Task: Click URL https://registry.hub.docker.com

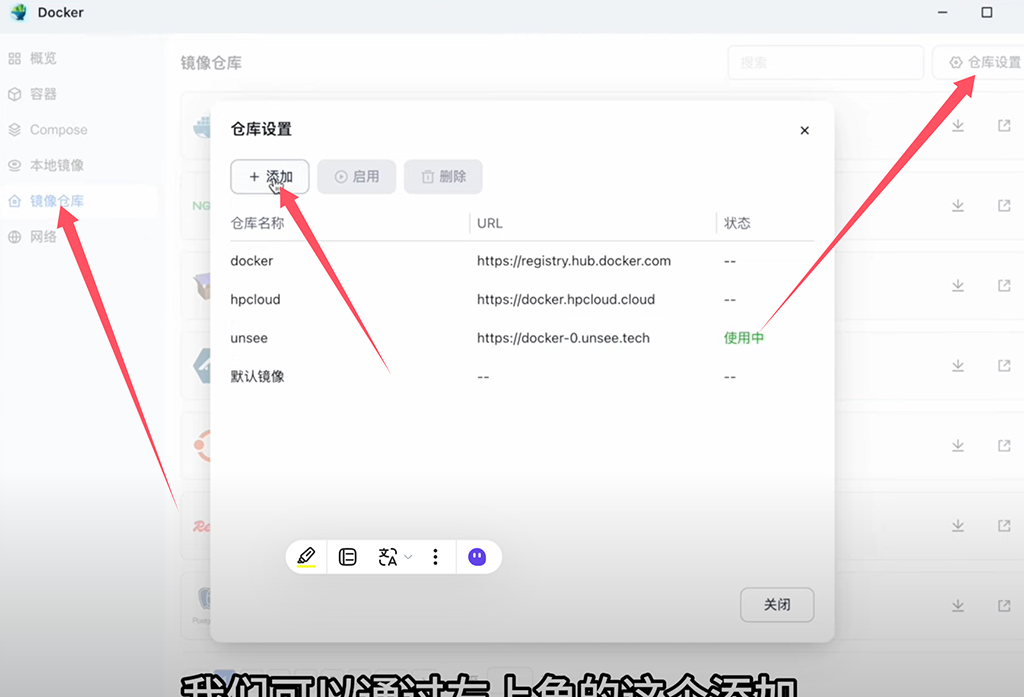Action: 573,261
